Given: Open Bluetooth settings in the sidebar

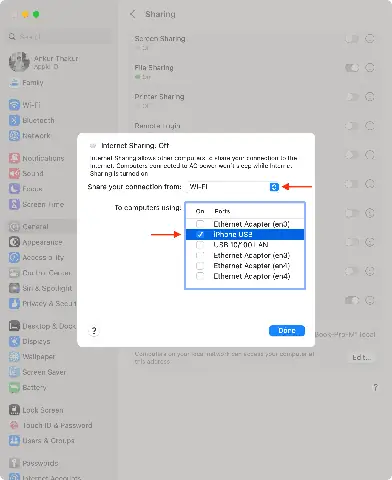Looking at the screenshot, I should pyautogui.click(x=14, y=120).
